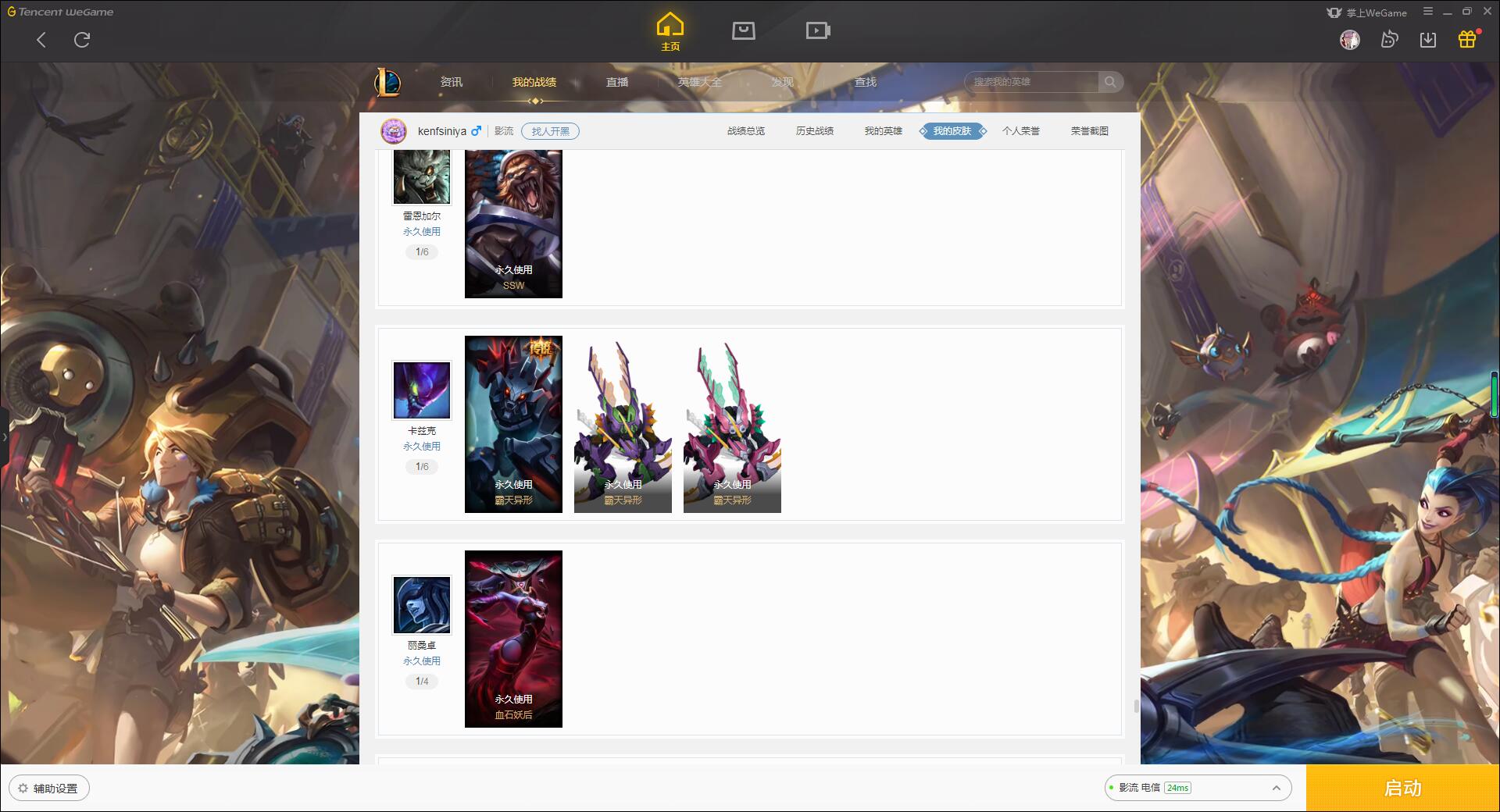Open 历史战绩 sub-tab
Screen dimensions: 1500x812
[815, 131]
